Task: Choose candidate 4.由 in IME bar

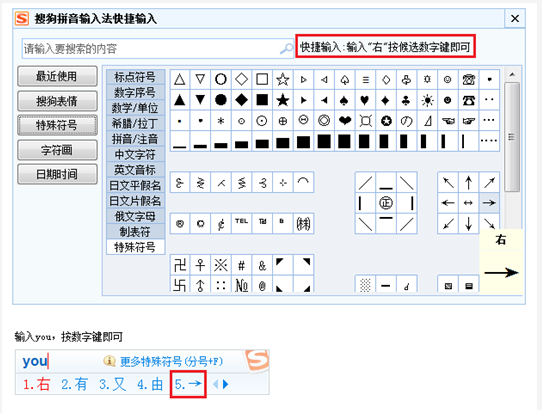Action: pos(150,384)
